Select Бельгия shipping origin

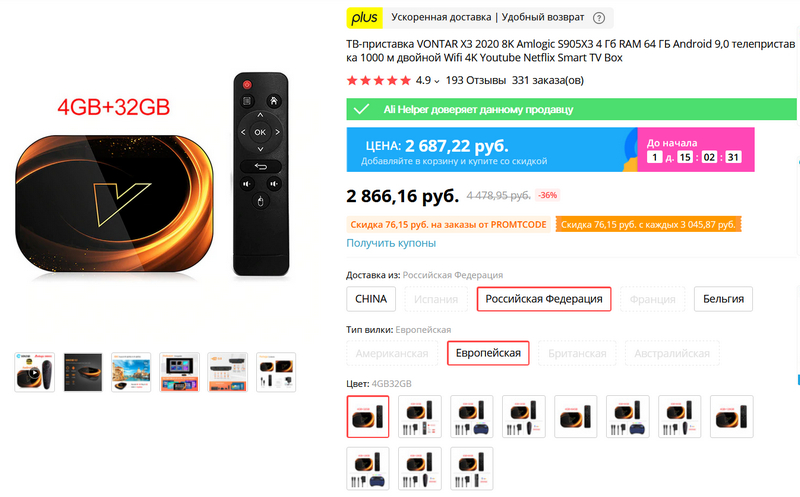pos(723,299)
